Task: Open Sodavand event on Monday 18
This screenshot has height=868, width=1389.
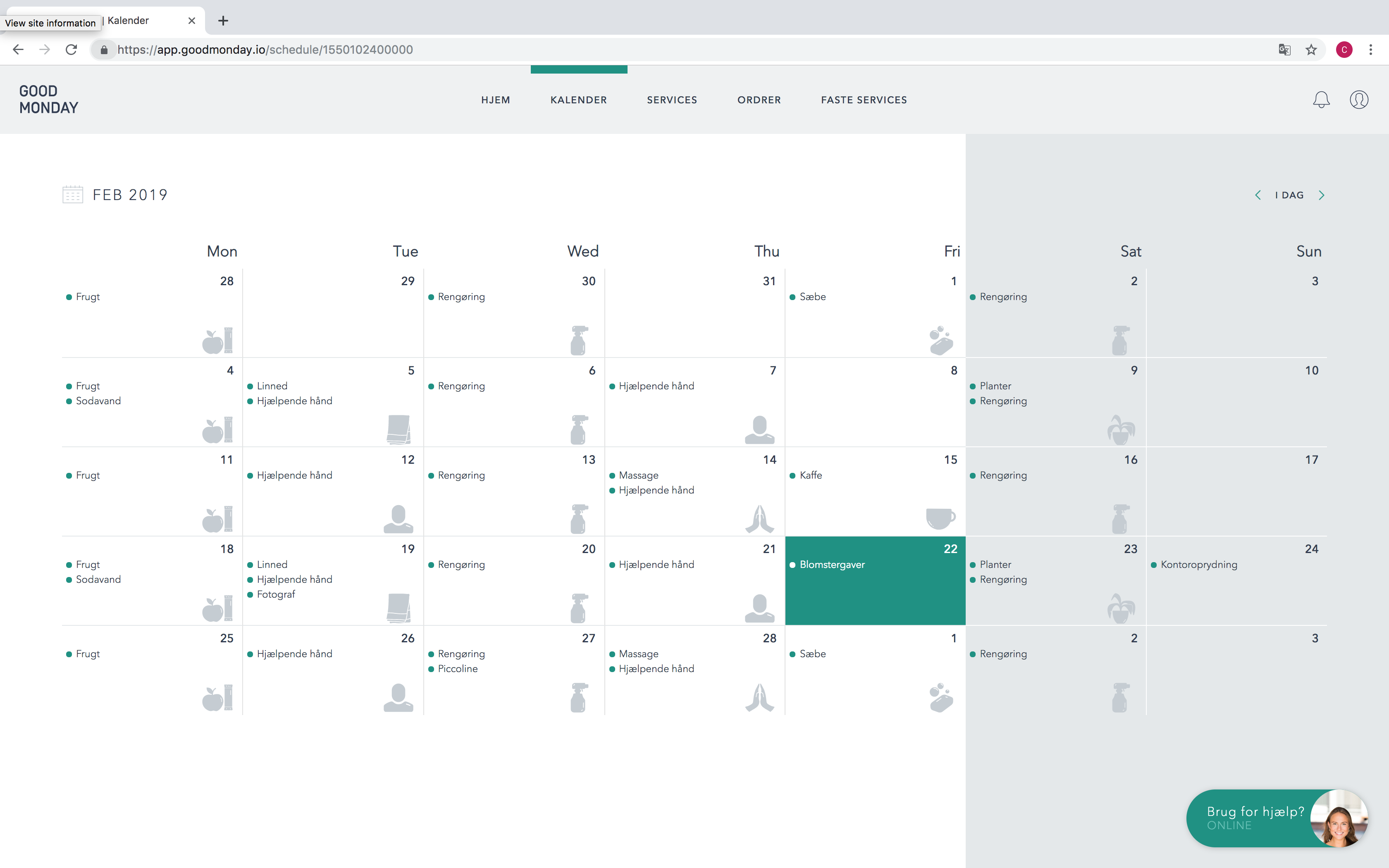Action: click(x=98, y=580)
